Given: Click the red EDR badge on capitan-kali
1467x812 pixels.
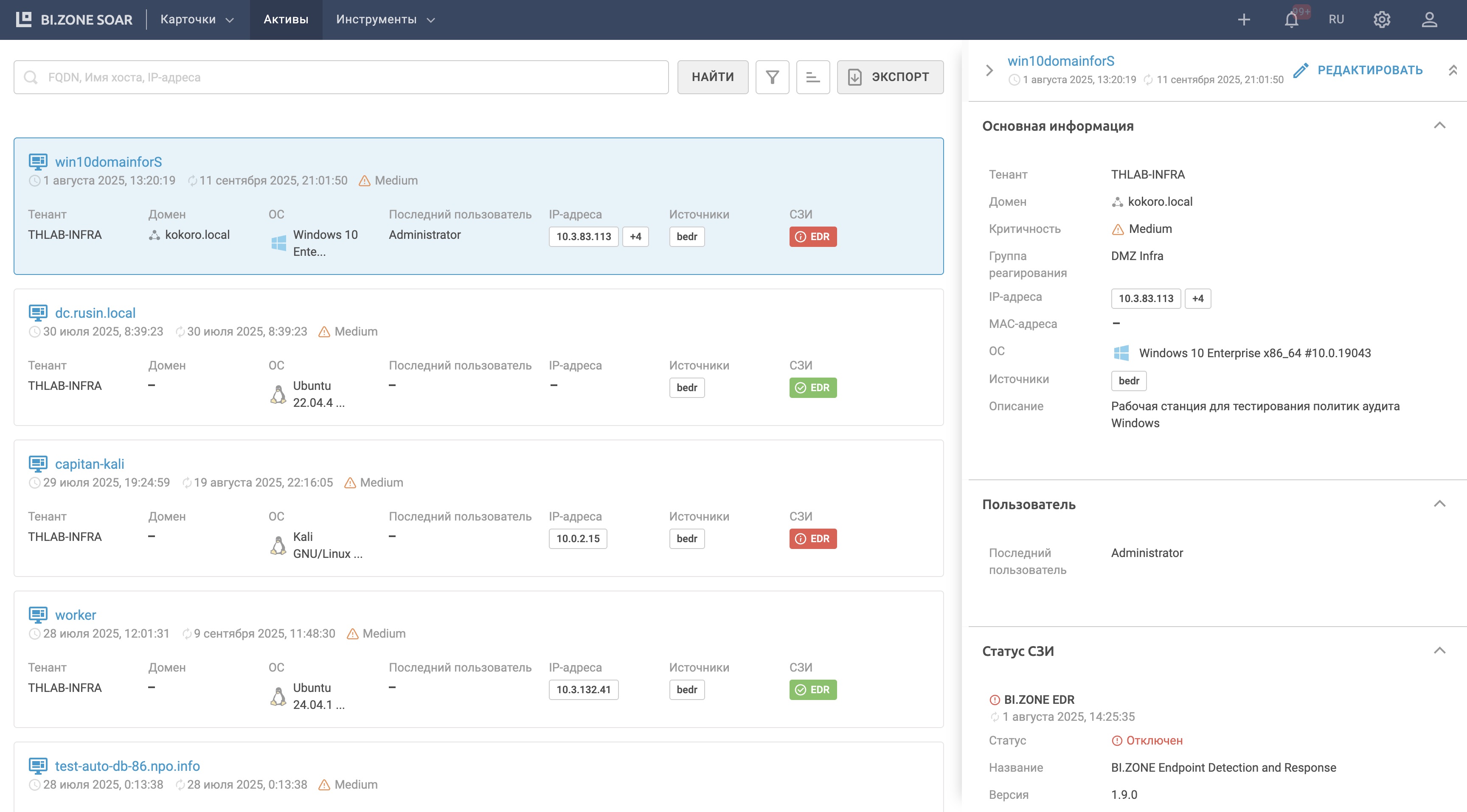Looking at the screenshot, I should pyautogui.click(x=812, y=538).
